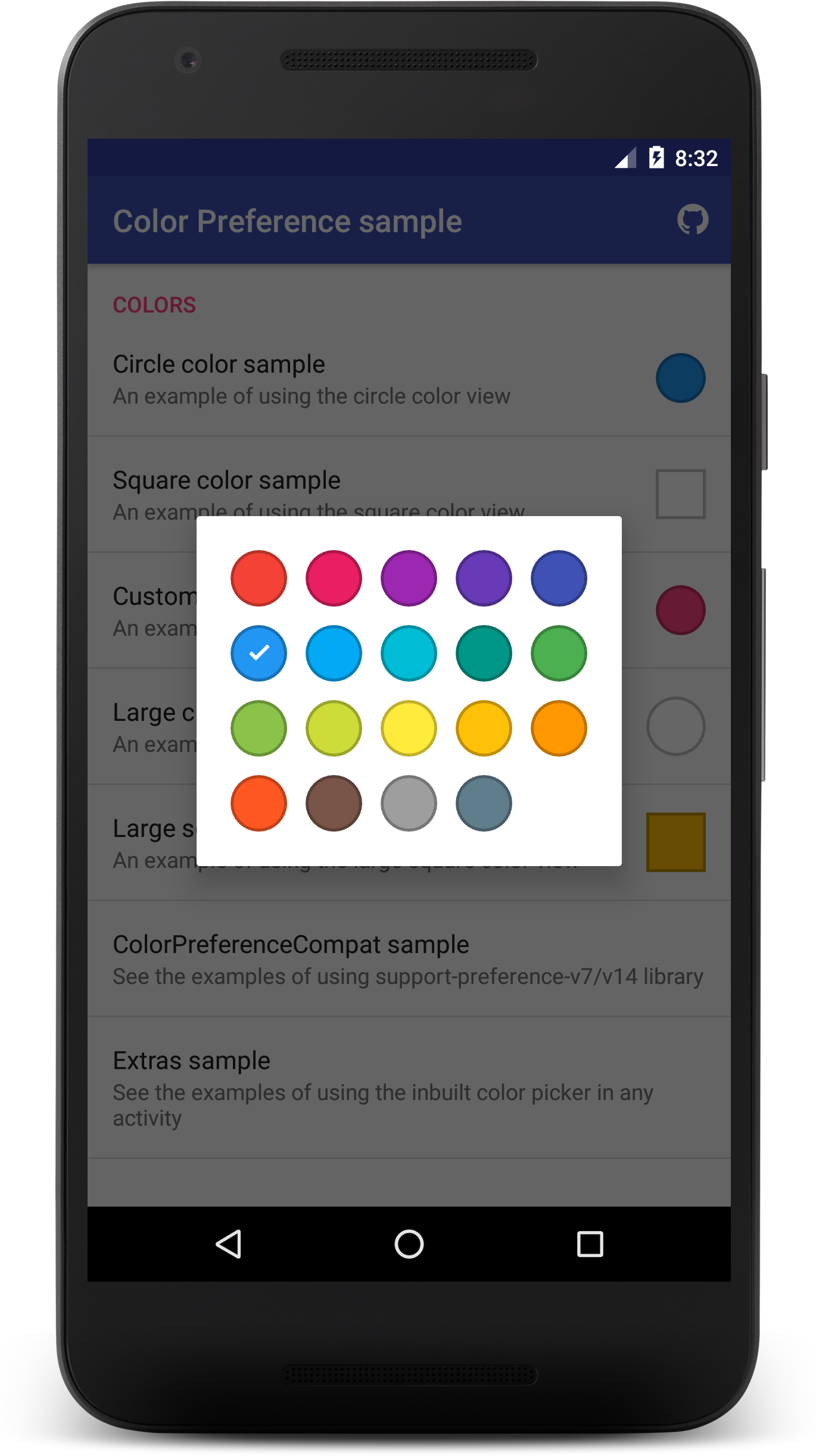Pick the yellow color swatch
The width and height of the screenshot is (816, 1456).
click(x=409, y=728)
